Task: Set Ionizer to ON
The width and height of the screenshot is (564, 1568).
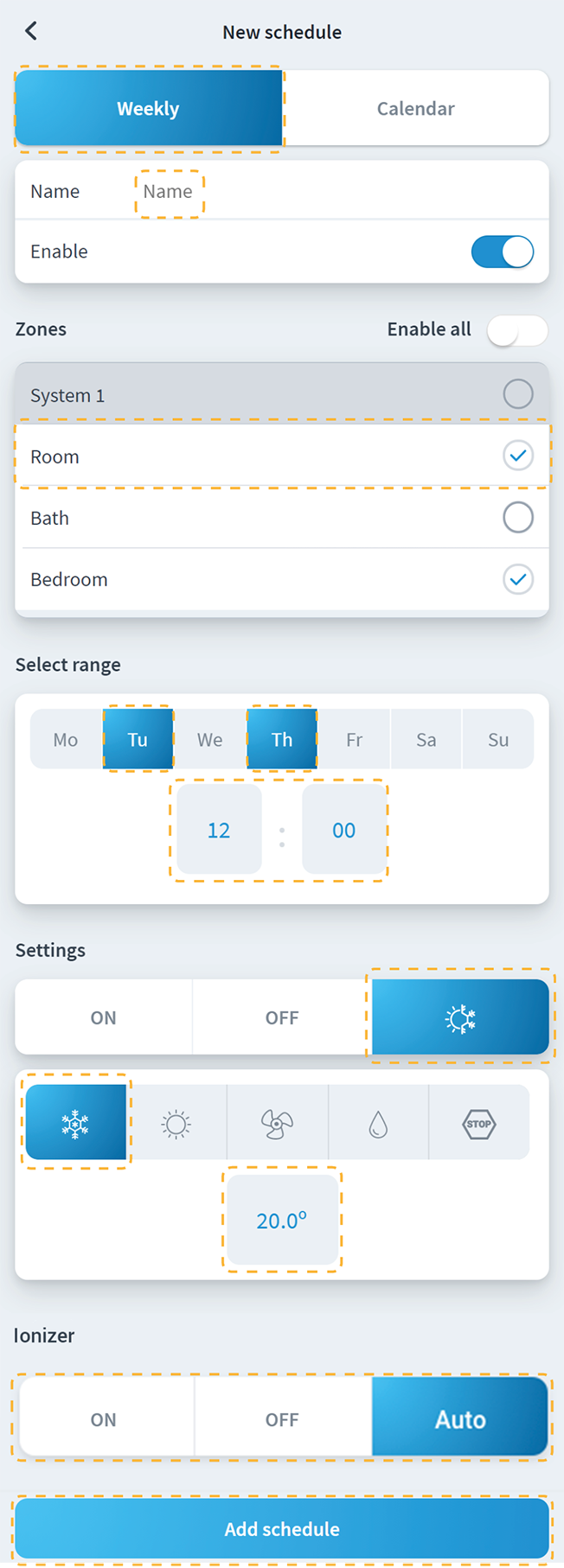Action: (x=104, y=1419)
